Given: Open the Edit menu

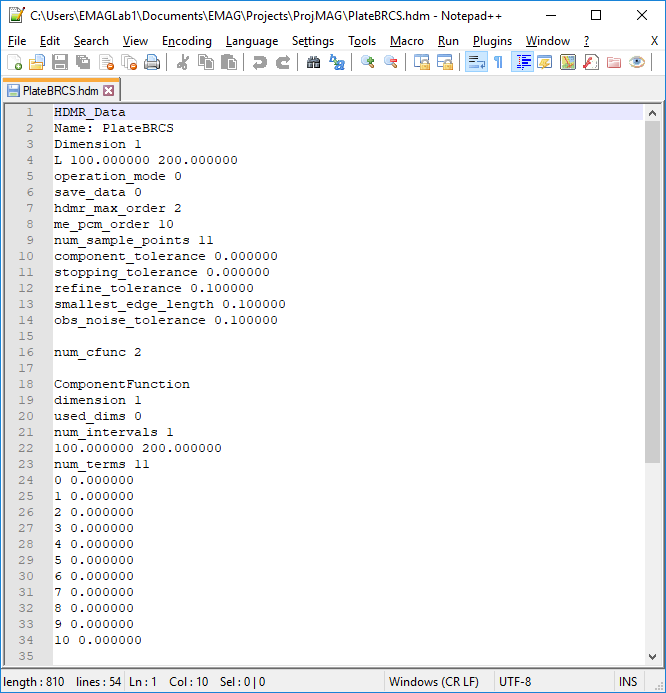Looking at the screenshot, I should (x=49, y=41).
